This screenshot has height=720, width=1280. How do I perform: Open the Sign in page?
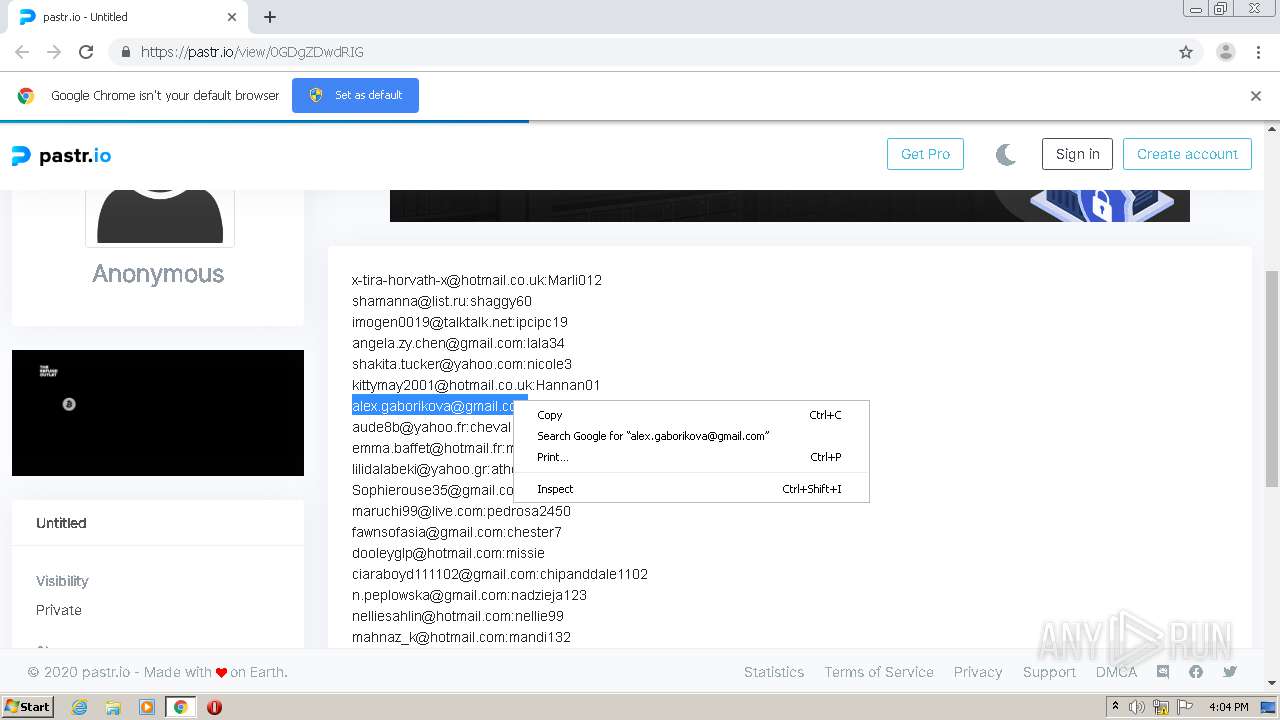click(1077, 154)
